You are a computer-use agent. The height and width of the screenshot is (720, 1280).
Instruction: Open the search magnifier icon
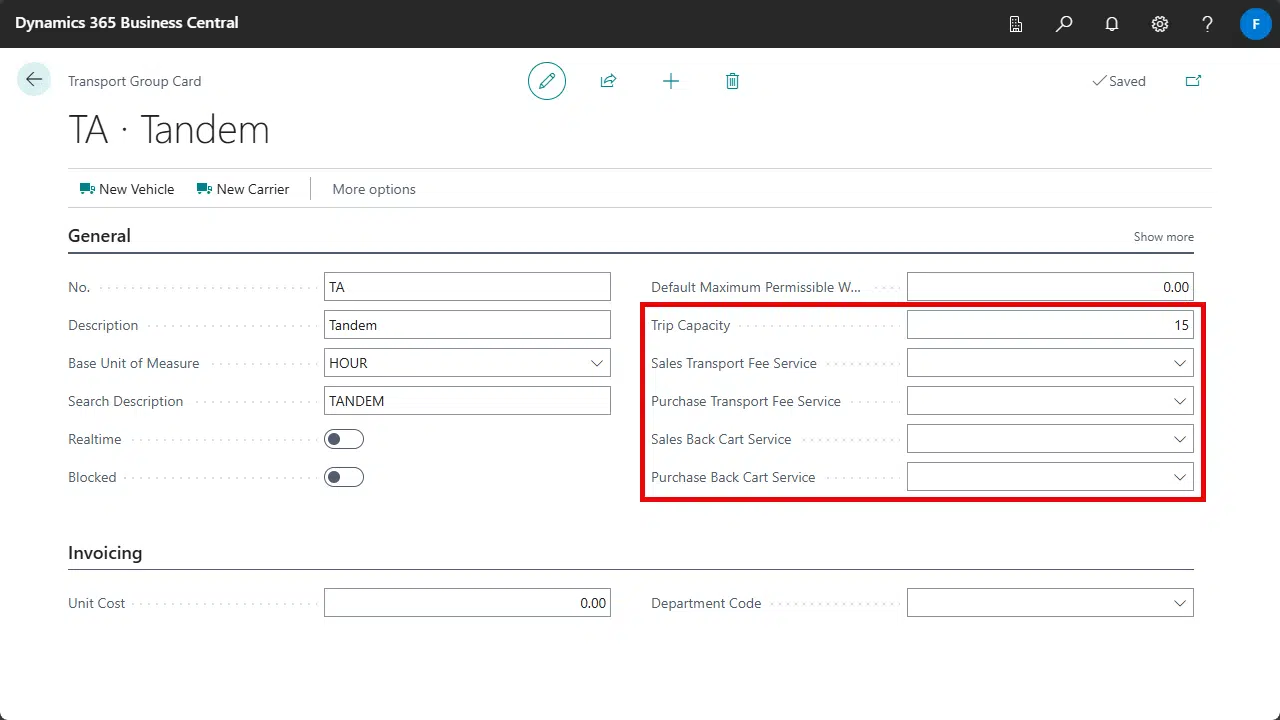point(1064,24)
